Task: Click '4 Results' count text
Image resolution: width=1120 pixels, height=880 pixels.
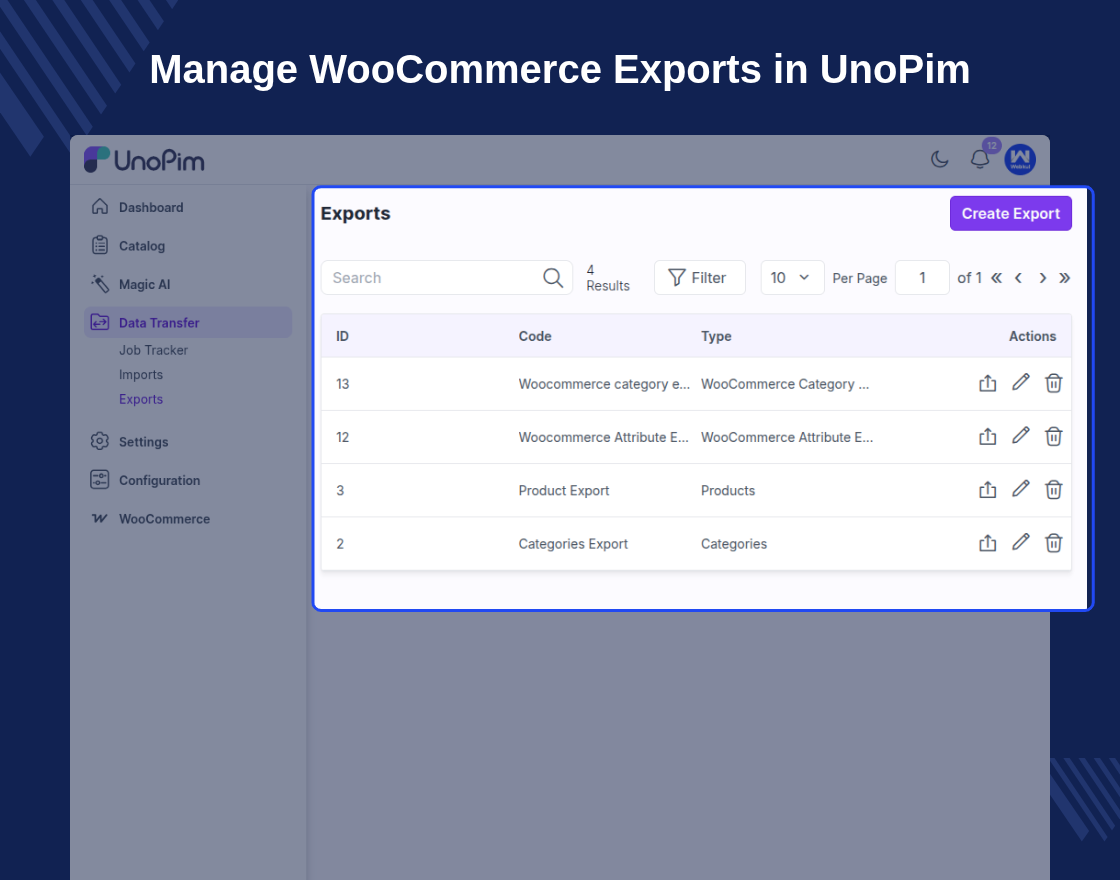Action: pos(608,278)
